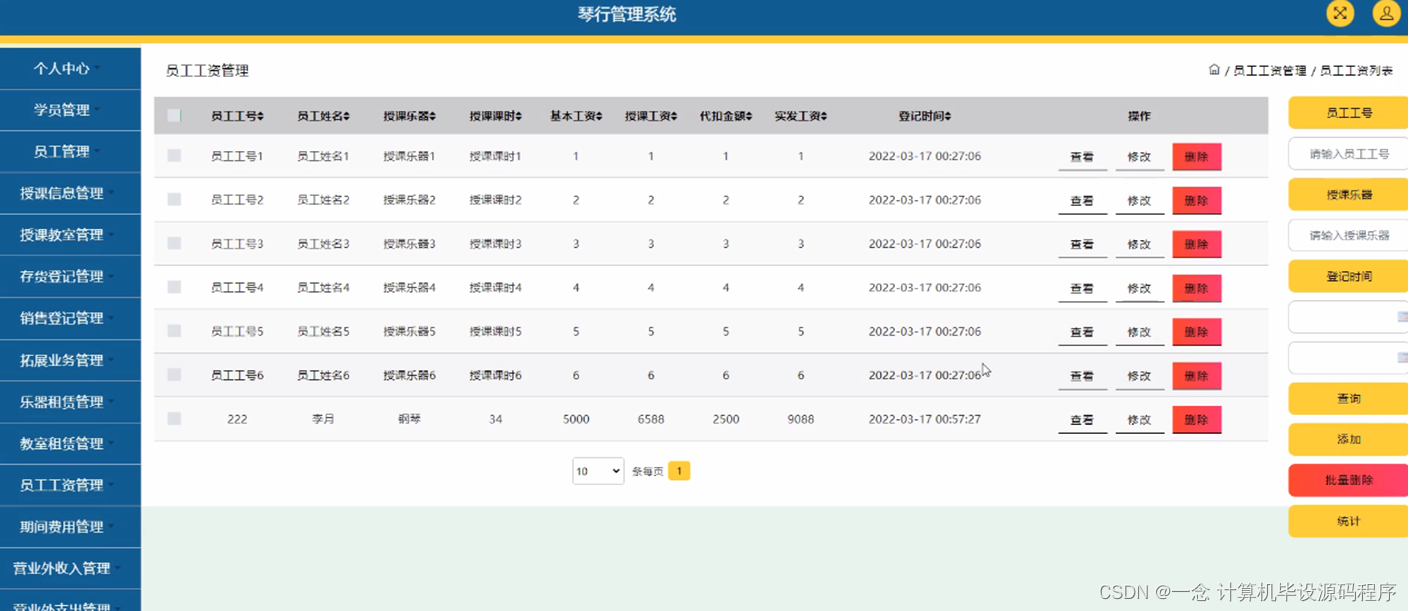
Task: Click the 批量删除 batch delete button
Action: click(x=1345, y=479)
